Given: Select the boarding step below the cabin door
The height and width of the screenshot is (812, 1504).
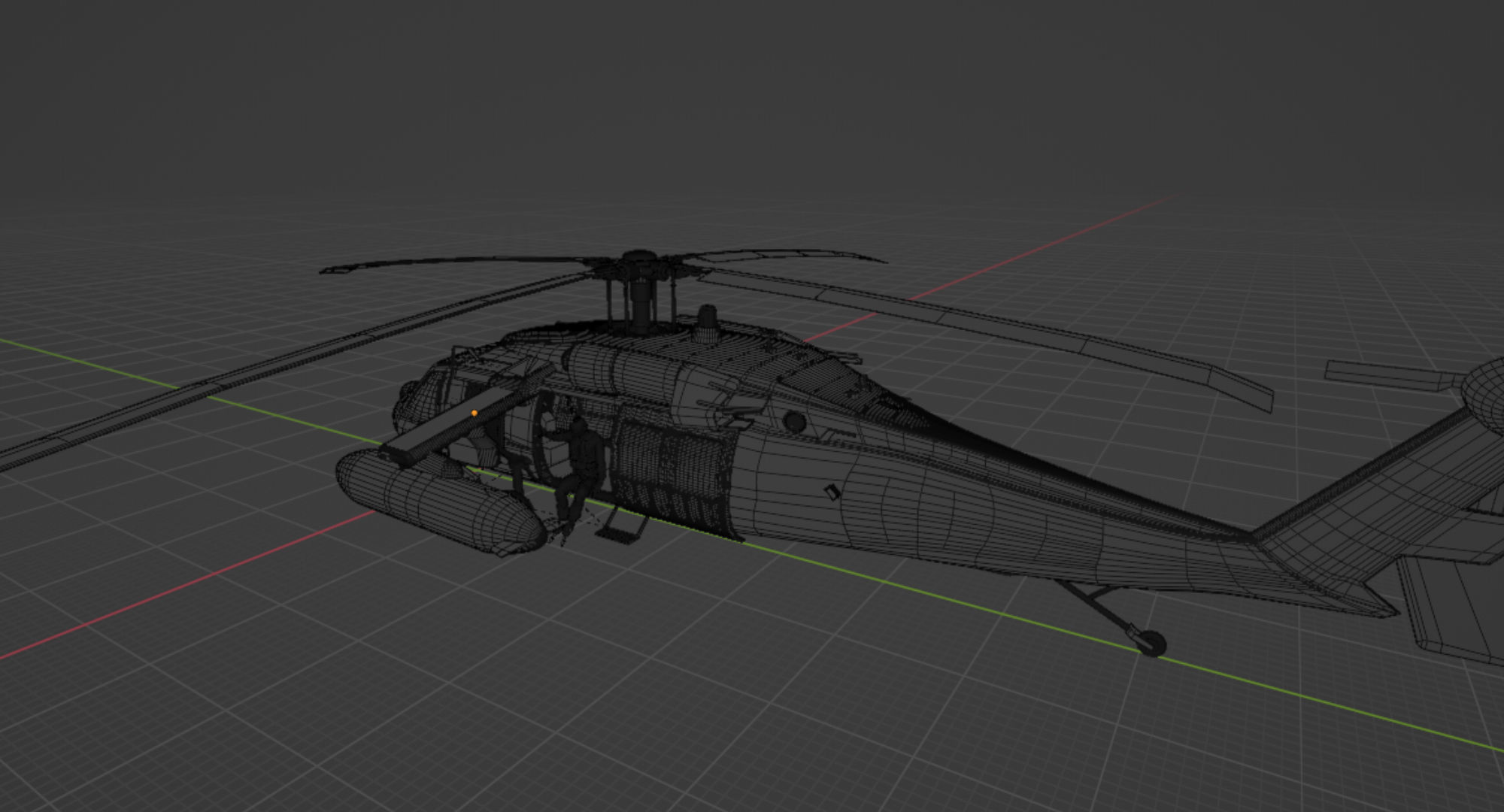Looking at the screenshot, I should (623, 524).
